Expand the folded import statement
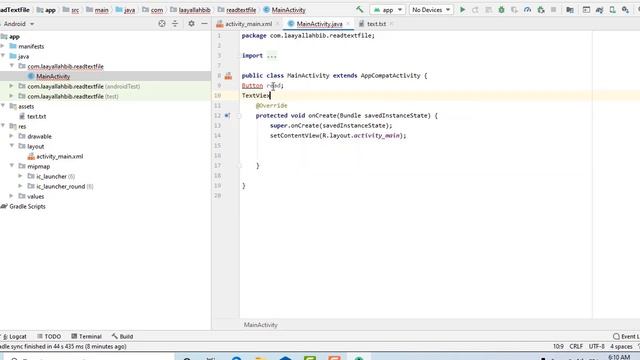Image resolution: width=640 pixels, height=360 pixels. tap(272, 56)
